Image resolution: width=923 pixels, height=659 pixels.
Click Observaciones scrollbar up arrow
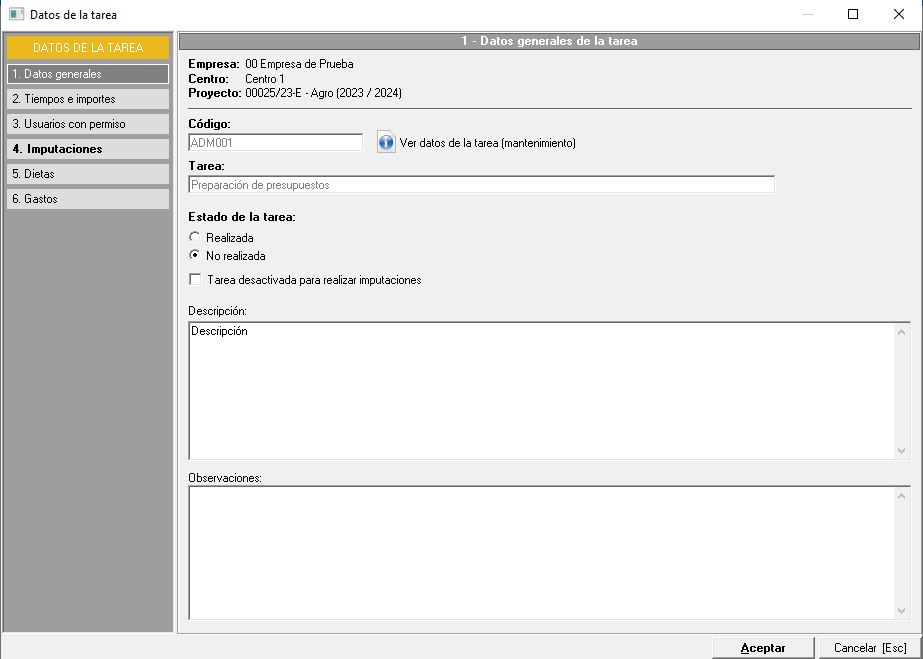[903, 495]
